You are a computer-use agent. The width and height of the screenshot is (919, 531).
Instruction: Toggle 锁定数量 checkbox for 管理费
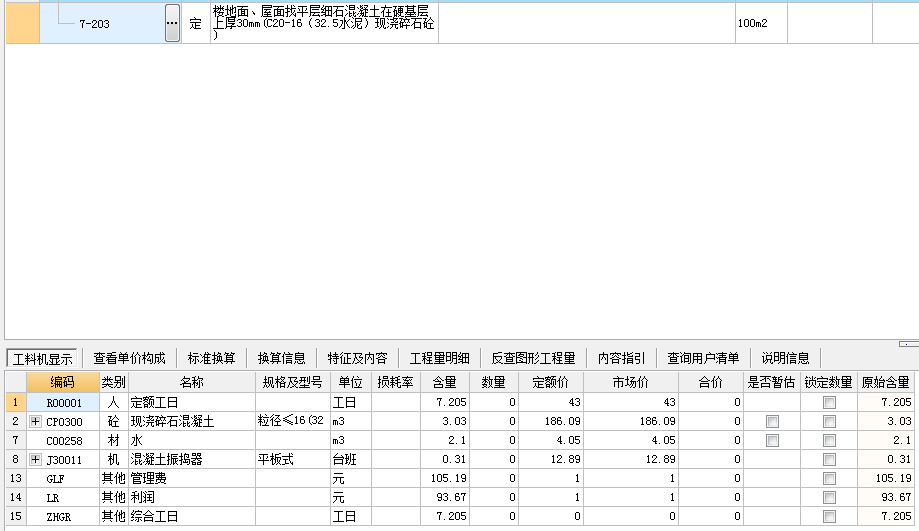(x=829, y=478)
